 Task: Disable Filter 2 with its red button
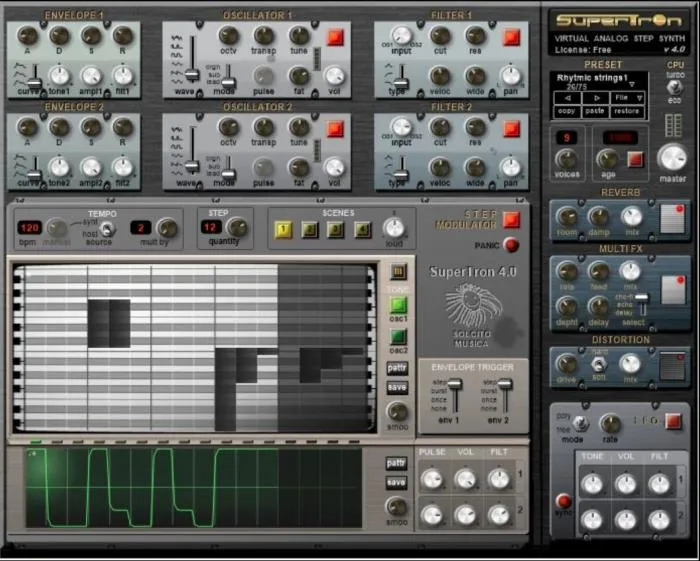tap(511, 128)
